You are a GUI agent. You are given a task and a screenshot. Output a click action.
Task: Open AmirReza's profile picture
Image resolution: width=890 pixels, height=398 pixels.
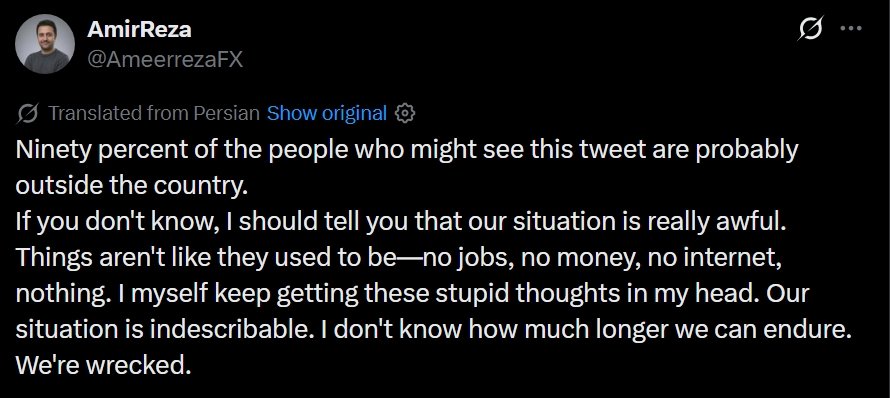pyautogui.click(x=44, y=44)
